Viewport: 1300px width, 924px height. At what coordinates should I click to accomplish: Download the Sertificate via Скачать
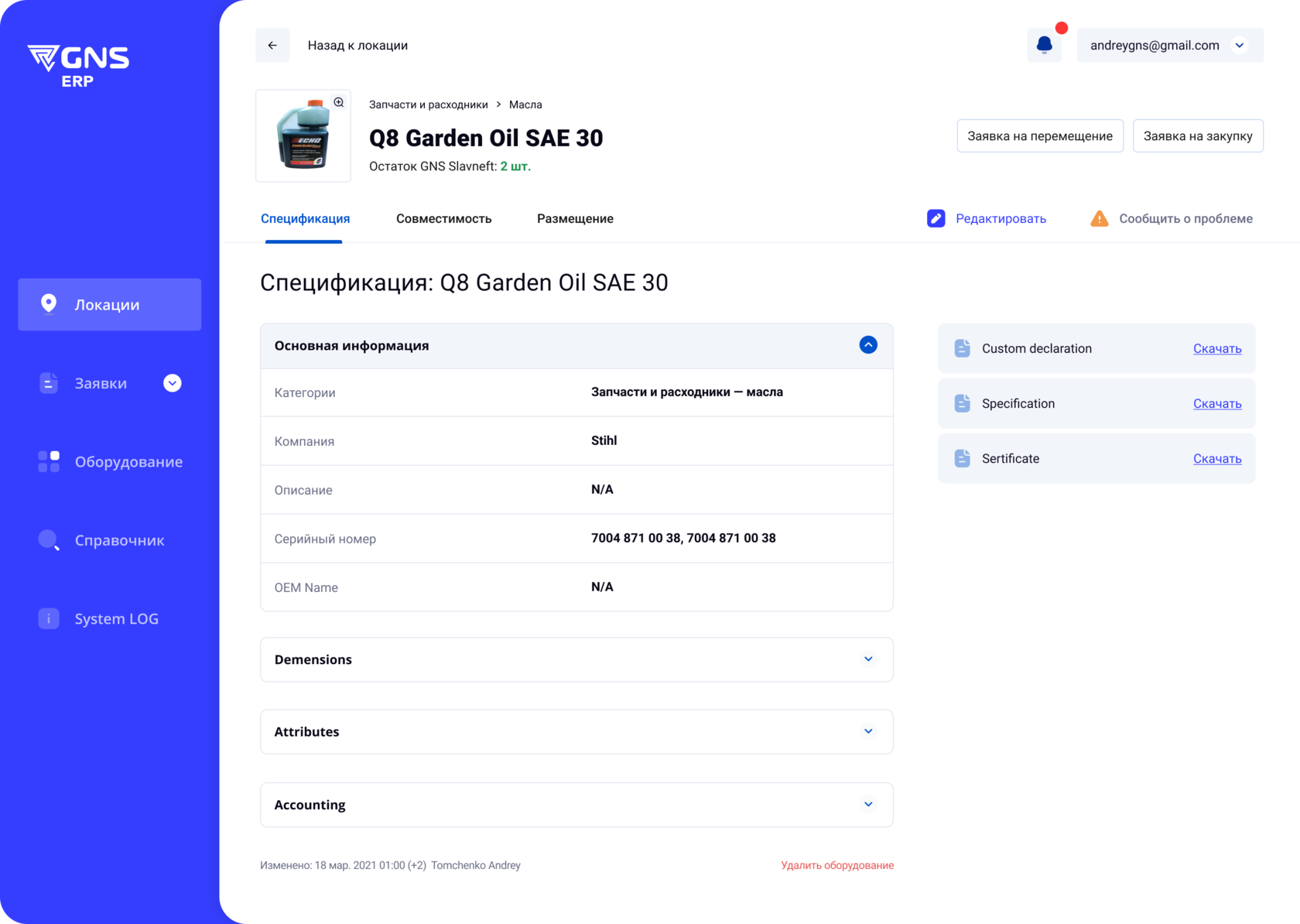(x=1217, y=458)
